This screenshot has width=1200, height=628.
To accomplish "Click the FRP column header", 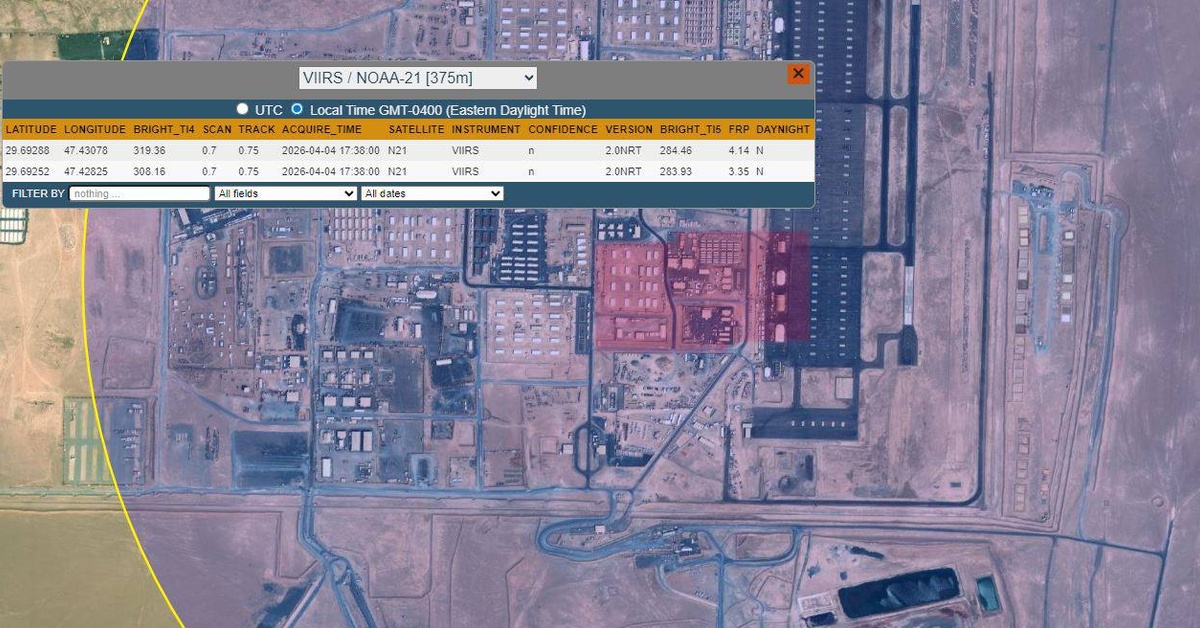I will (738, 129).
